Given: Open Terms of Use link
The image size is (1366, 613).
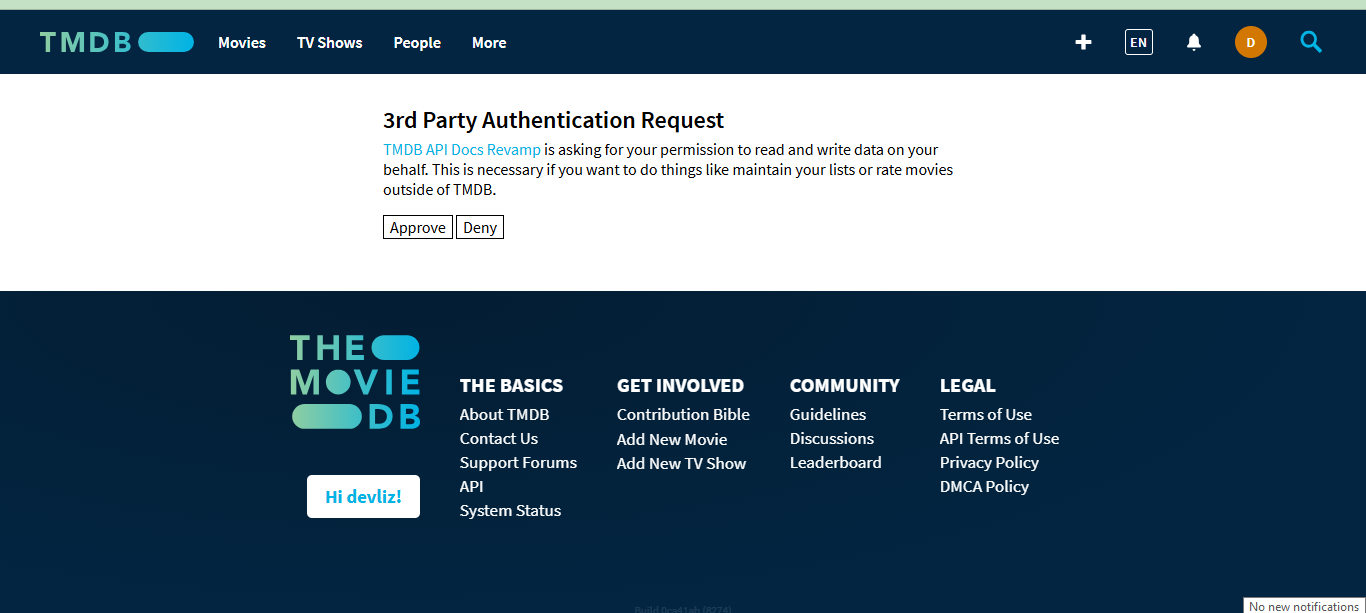Looking at the screenshot, I should 986,414.
